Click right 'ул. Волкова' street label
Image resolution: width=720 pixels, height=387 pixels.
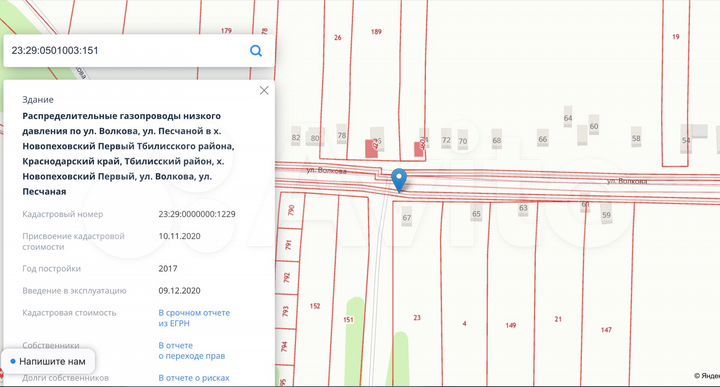point(627,181)
